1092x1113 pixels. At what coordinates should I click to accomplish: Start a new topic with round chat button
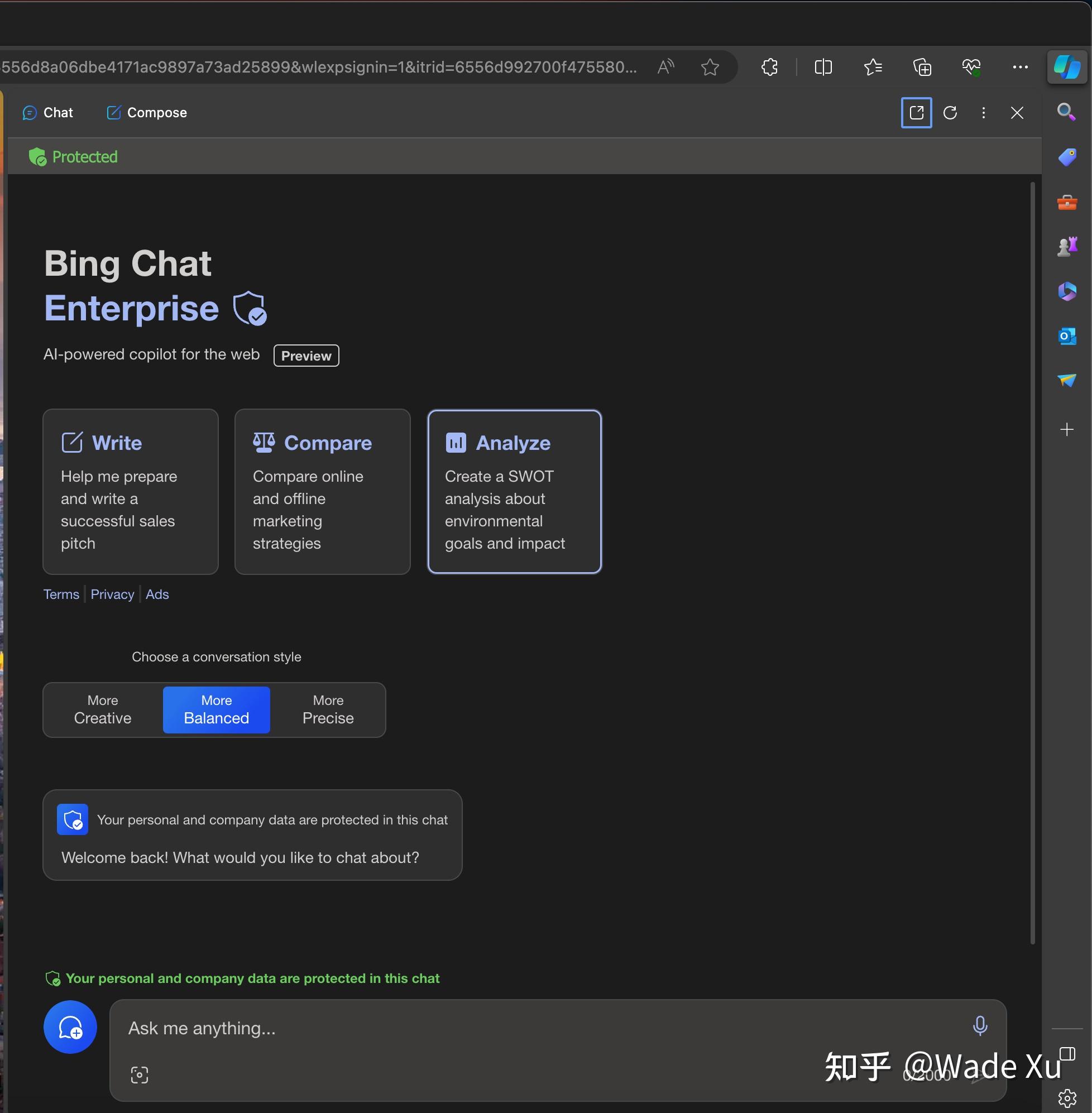(70, 1027)
